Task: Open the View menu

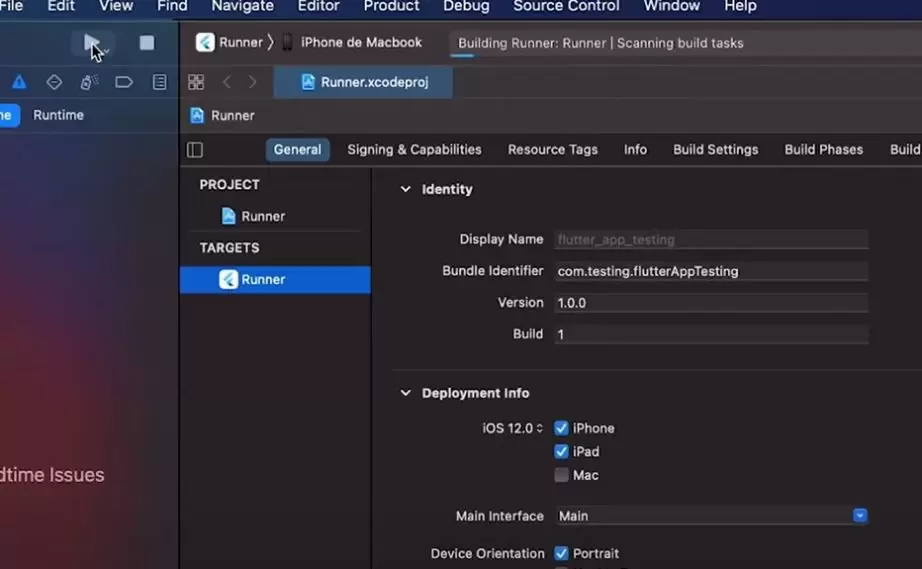Action: coord(116,6)
